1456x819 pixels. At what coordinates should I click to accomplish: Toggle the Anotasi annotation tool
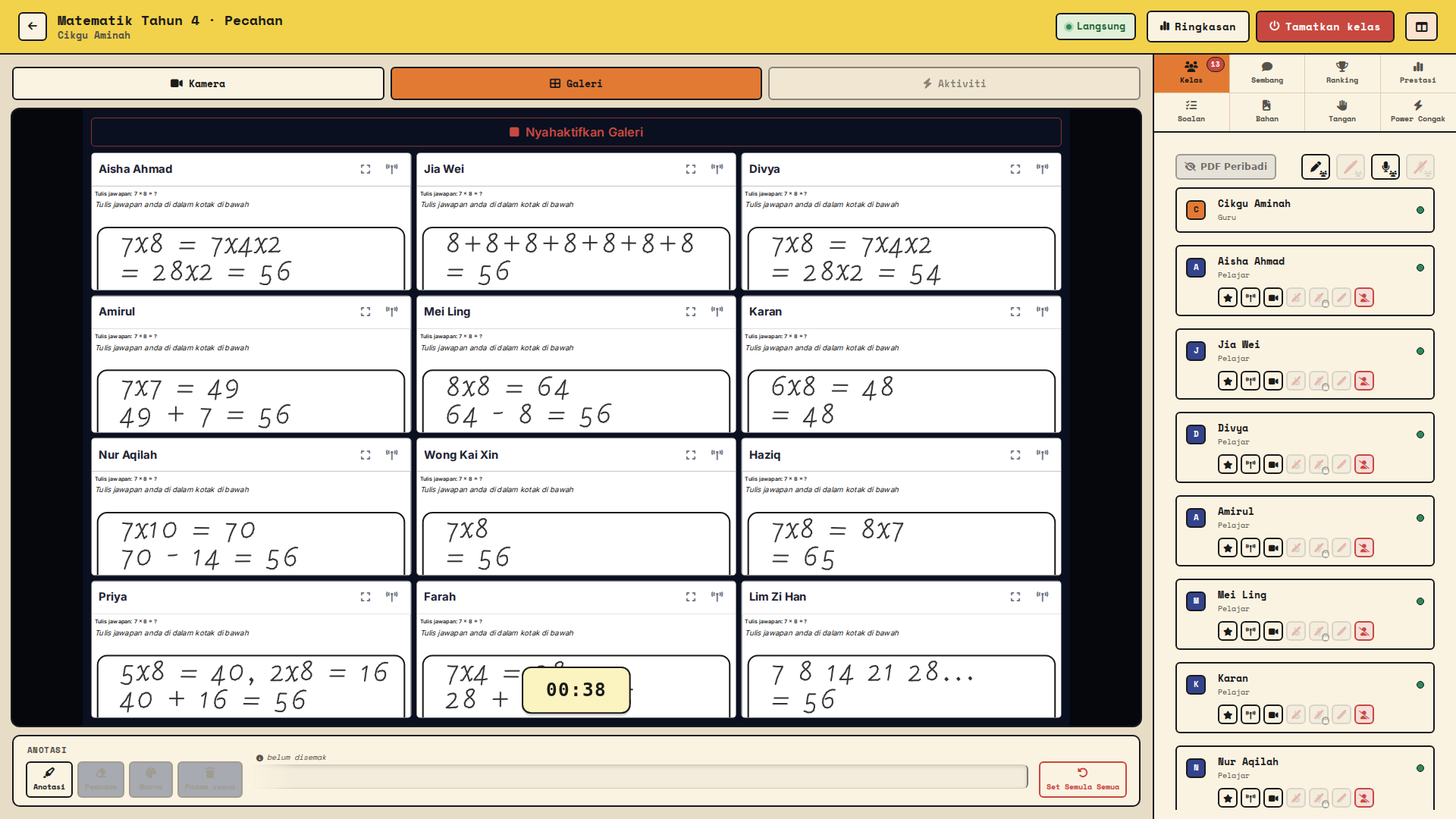tap(49, 780)
